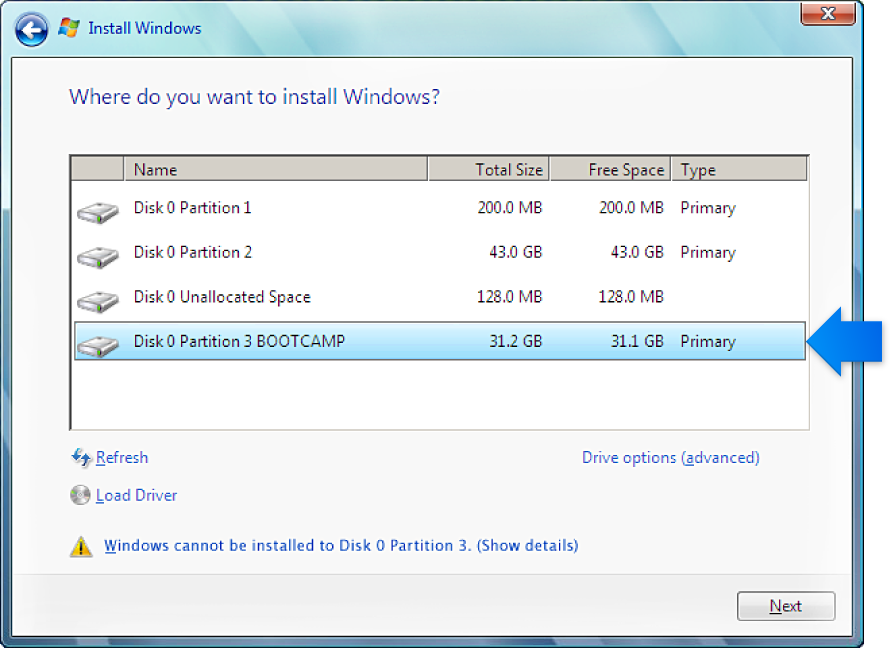894x650 pixels.
Task: Click the Primary type cell of BOOTCAMP partition
Action: click(708, 342)
